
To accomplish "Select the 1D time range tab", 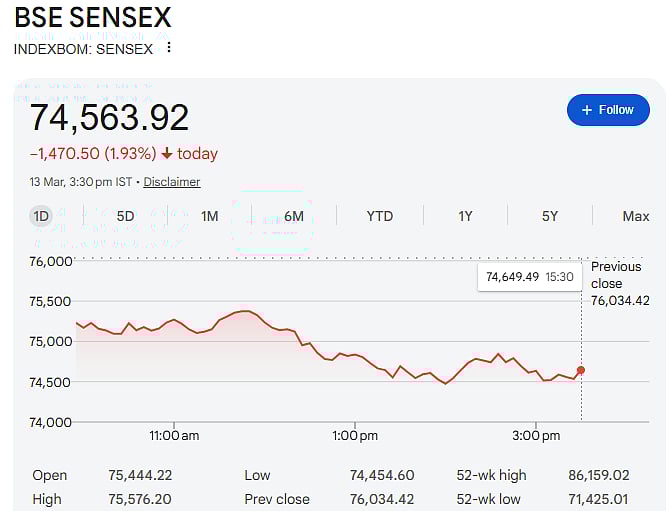I will tap(41, 216).
